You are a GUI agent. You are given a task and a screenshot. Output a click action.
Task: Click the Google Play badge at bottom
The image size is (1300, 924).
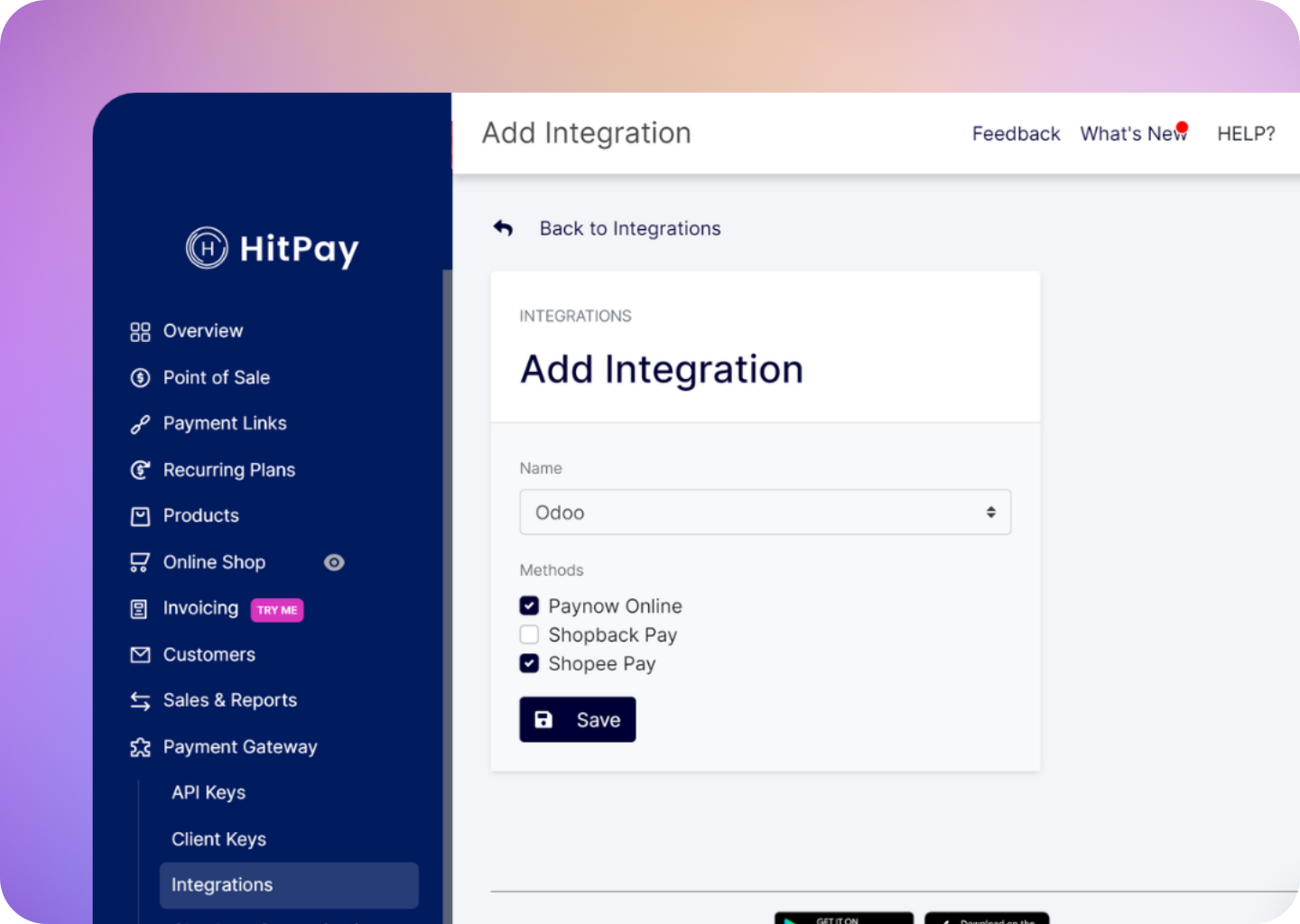pos(843,918)
